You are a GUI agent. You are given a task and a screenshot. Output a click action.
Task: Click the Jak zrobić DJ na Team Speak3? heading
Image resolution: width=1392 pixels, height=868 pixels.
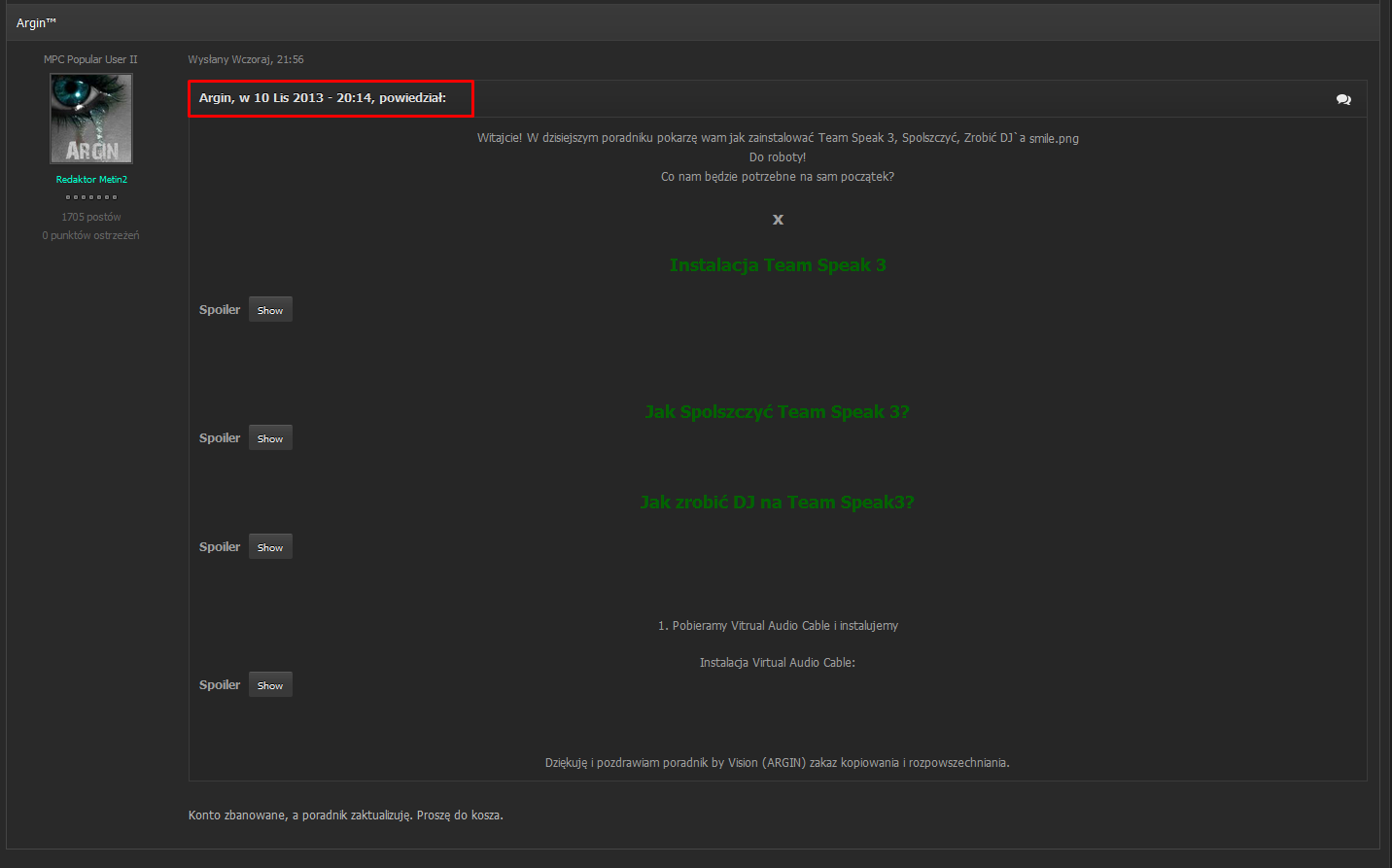click(778, 503)
